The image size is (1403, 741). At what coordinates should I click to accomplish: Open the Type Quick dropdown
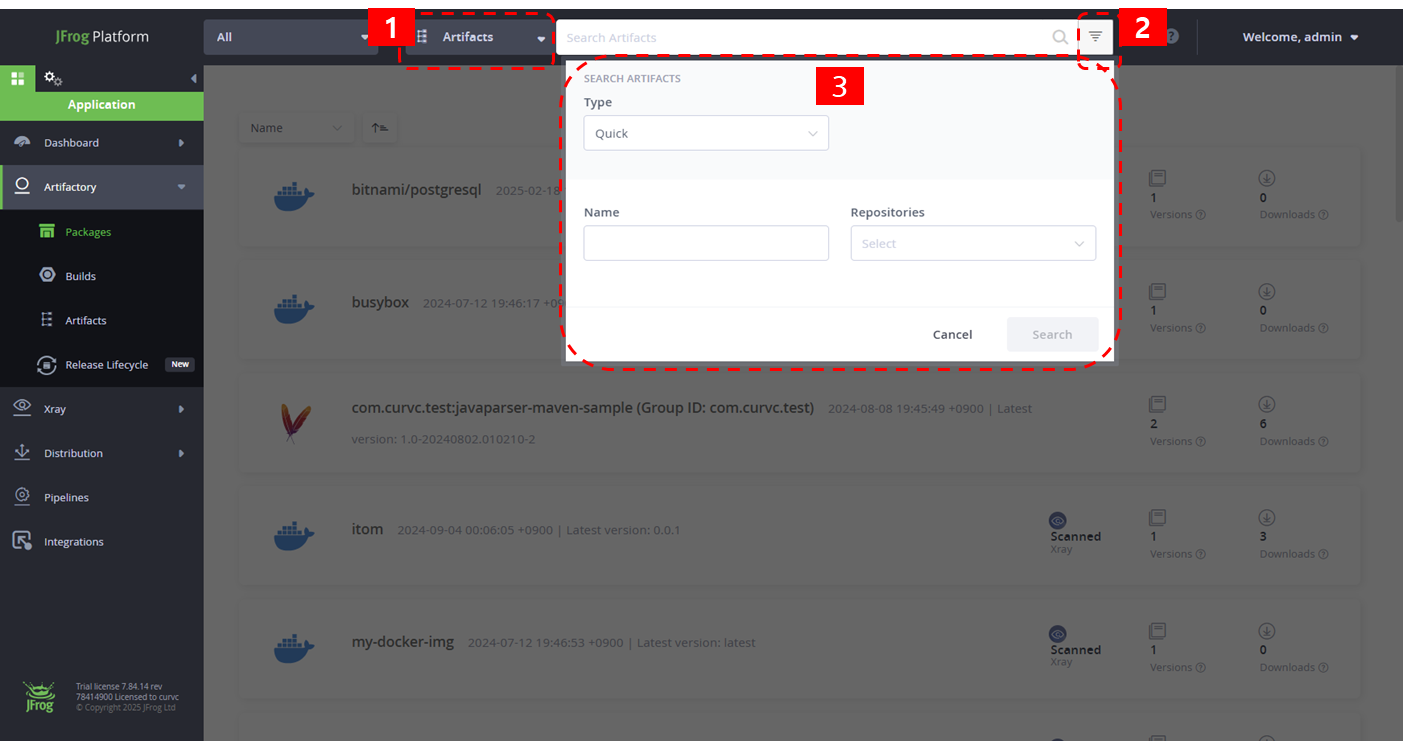click(x=706, y=133)
